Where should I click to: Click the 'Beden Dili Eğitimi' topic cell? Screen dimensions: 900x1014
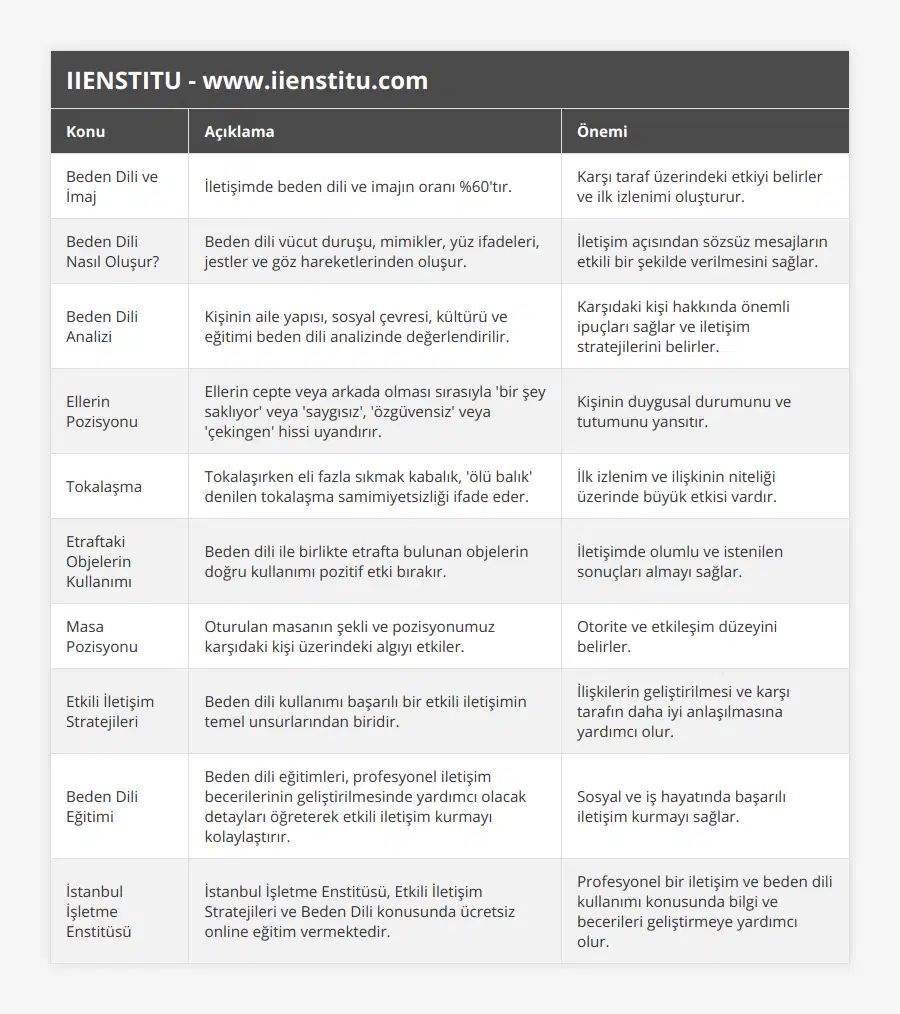tap(102, 806)
